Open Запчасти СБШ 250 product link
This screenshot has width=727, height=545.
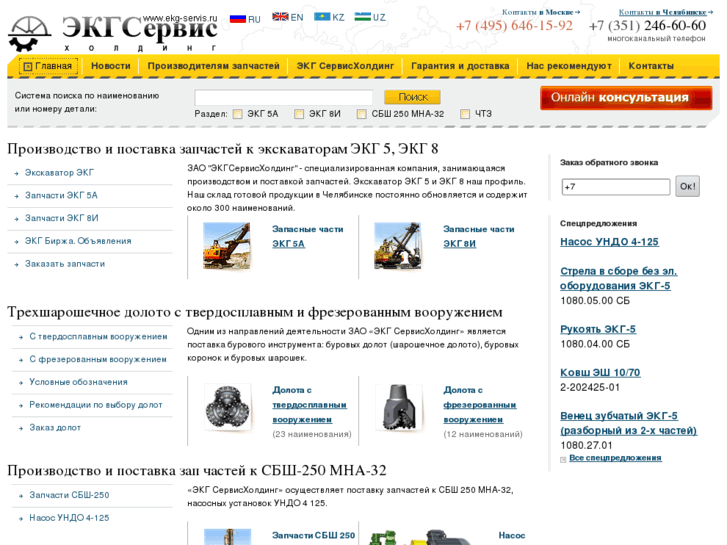coord(313,535)
